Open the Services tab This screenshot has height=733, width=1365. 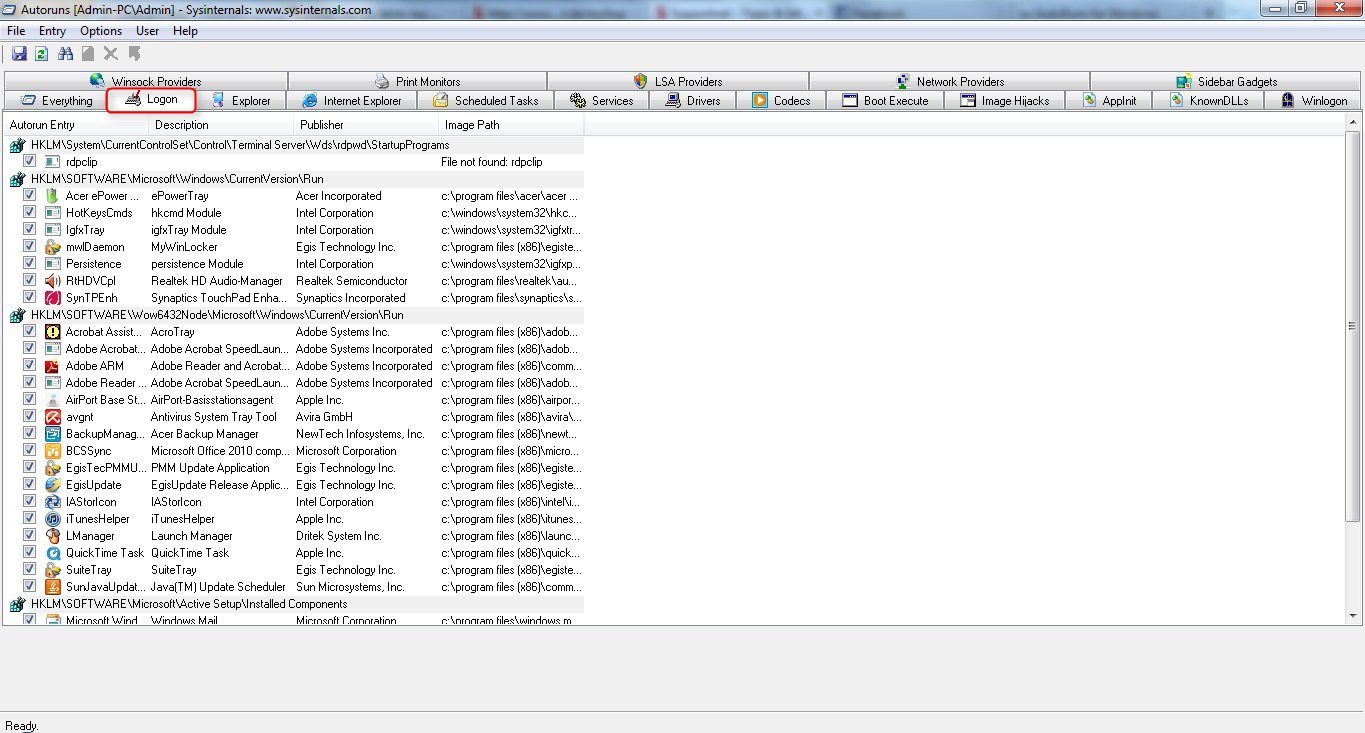pyautogui.click(x=601, y=101)
